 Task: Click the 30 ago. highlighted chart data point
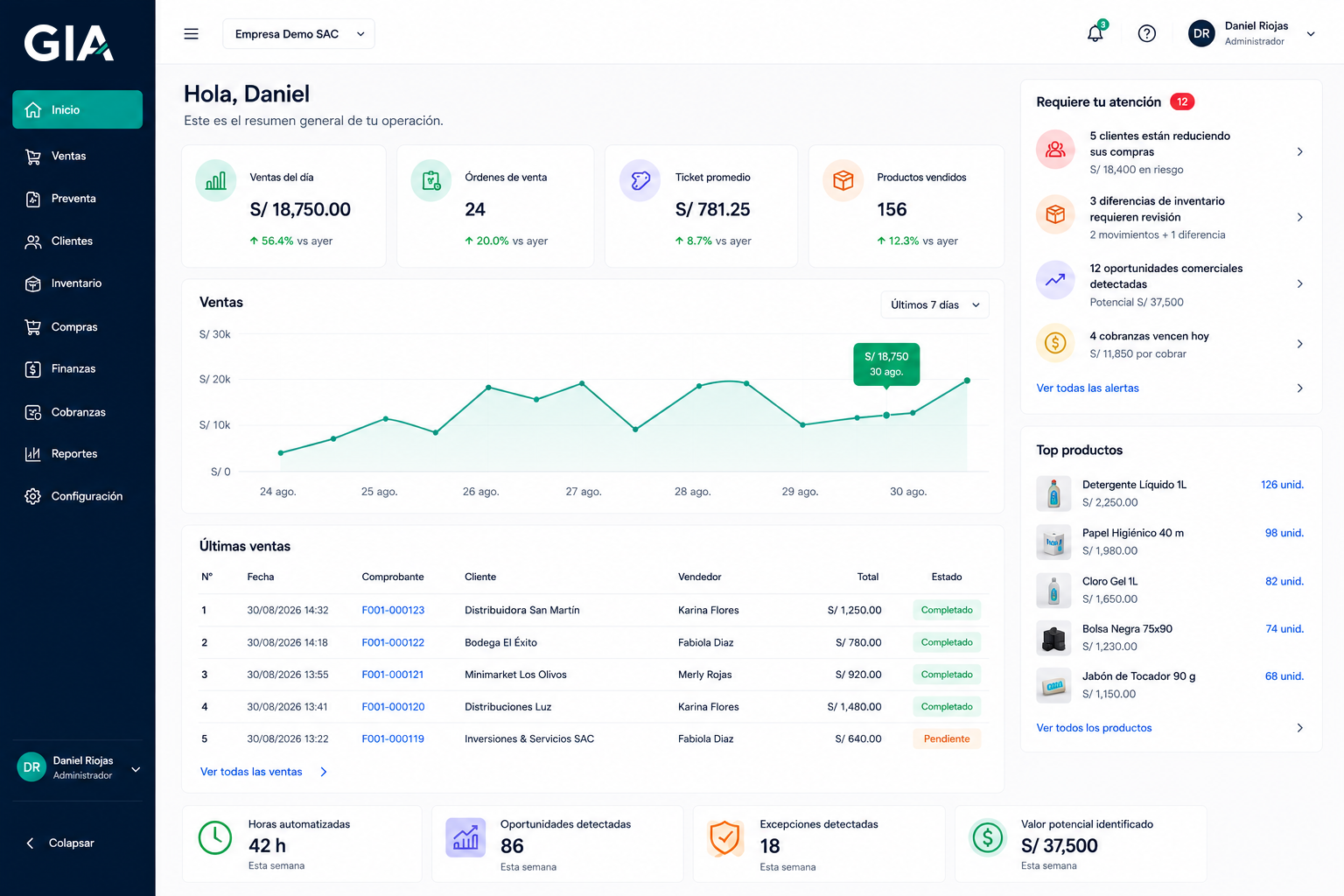886,415
